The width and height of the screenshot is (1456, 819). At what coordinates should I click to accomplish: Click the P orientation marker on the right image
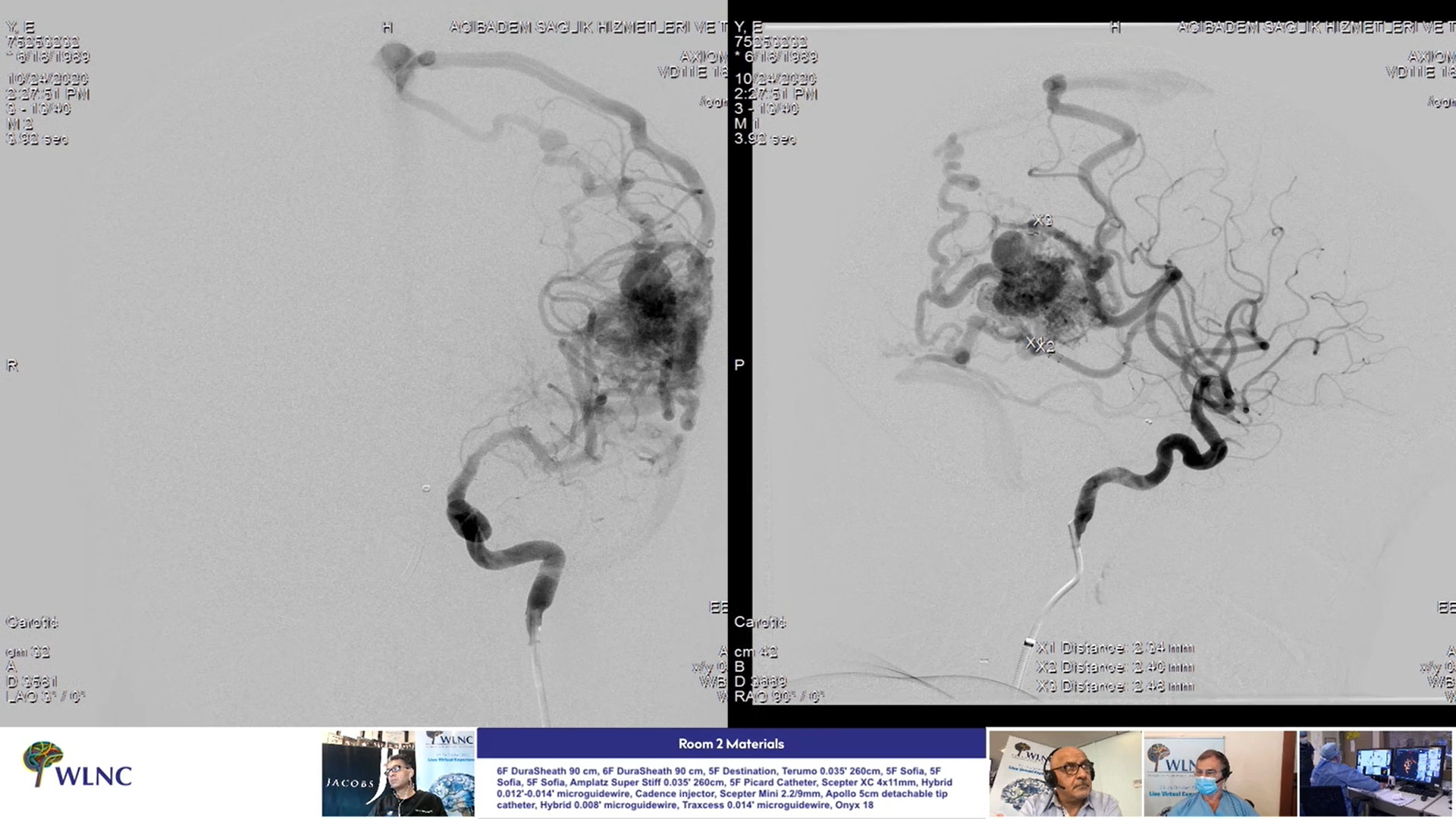coord(739,365)
